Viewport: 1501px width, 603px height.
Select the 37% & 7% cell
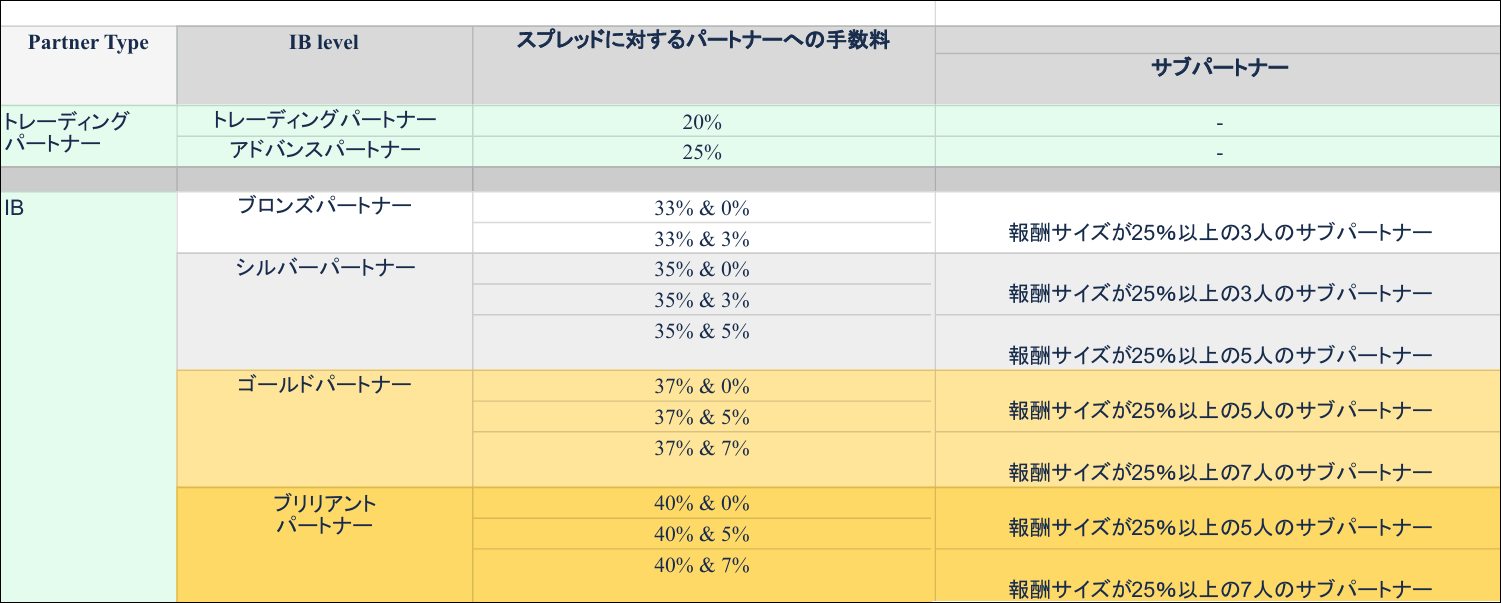pyautogui.click(x=702, y=449)
